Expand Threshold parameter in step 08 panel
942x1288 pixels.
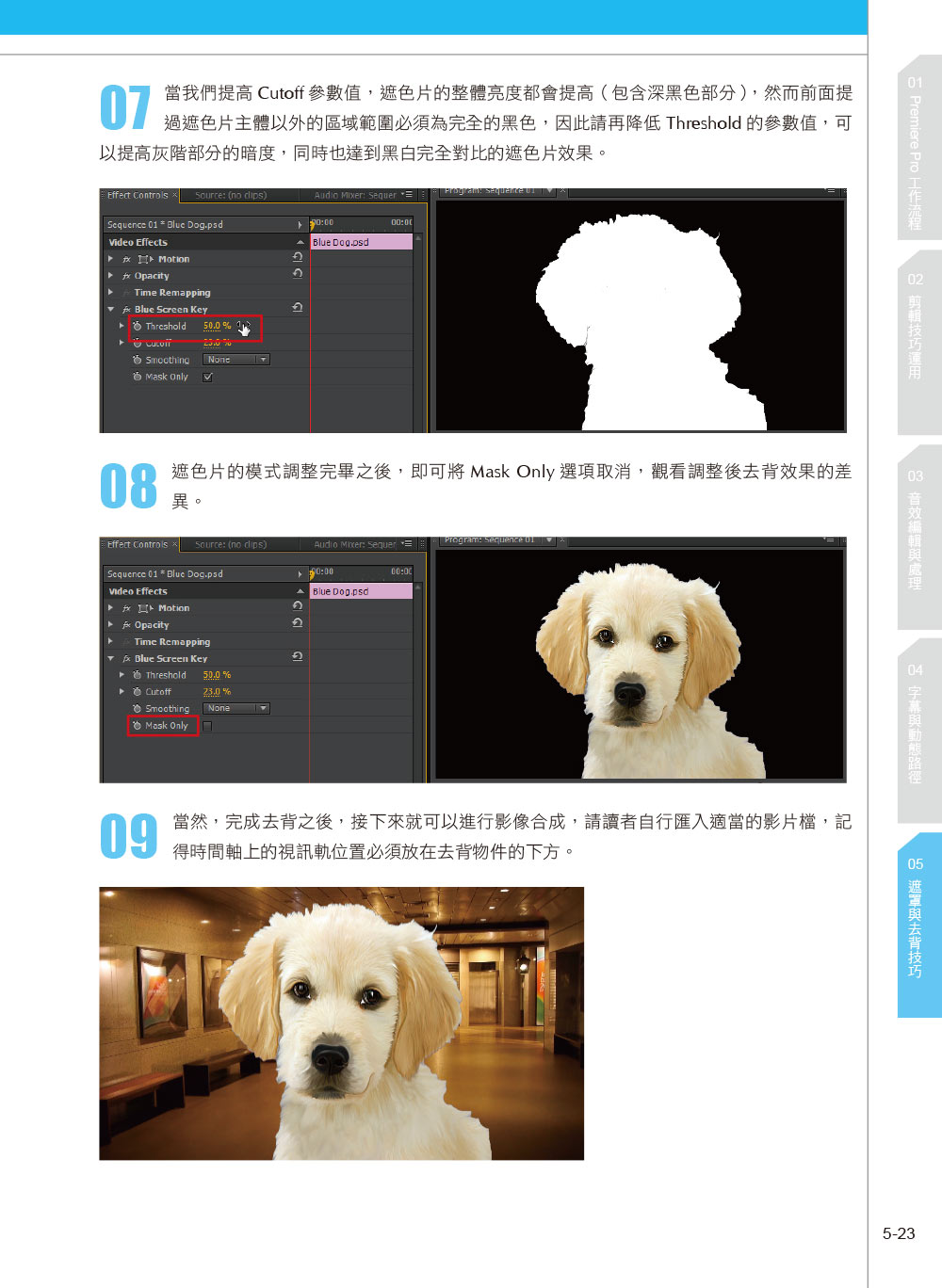122,675
